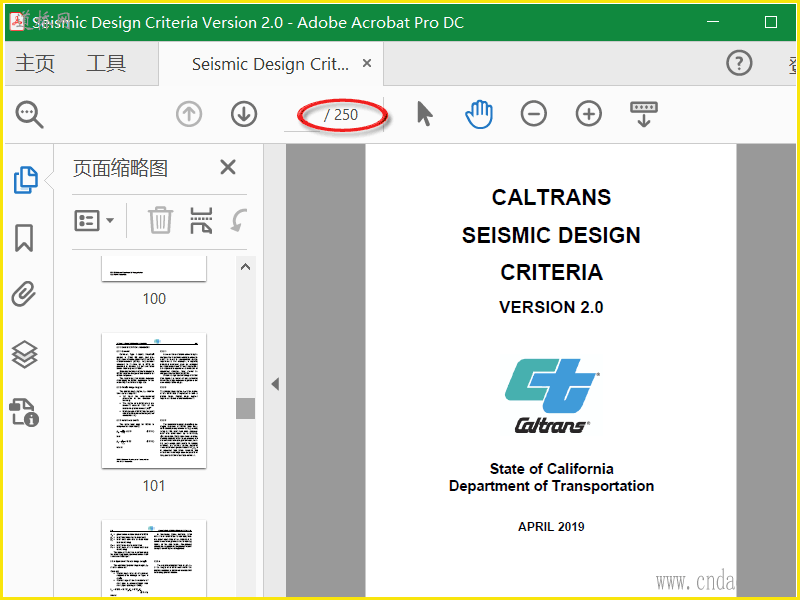Click the Caltrans logo in document
Image resolution: width=800 pixels, height=600 pixels.
coord(551,396)
